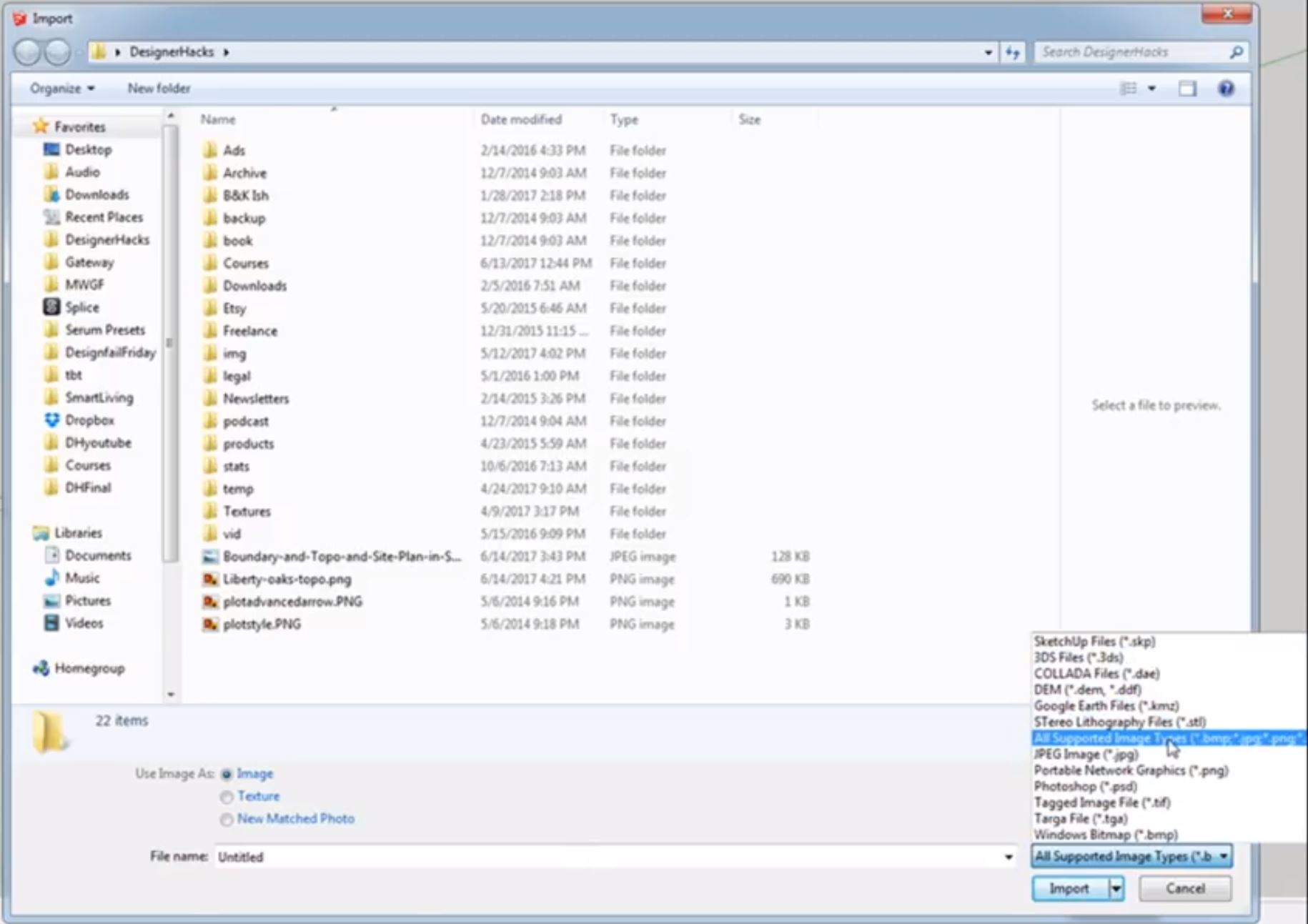1308x924 pixels.
Task: Click the Libraries icon in sidebar
Action: pos(41,533)
